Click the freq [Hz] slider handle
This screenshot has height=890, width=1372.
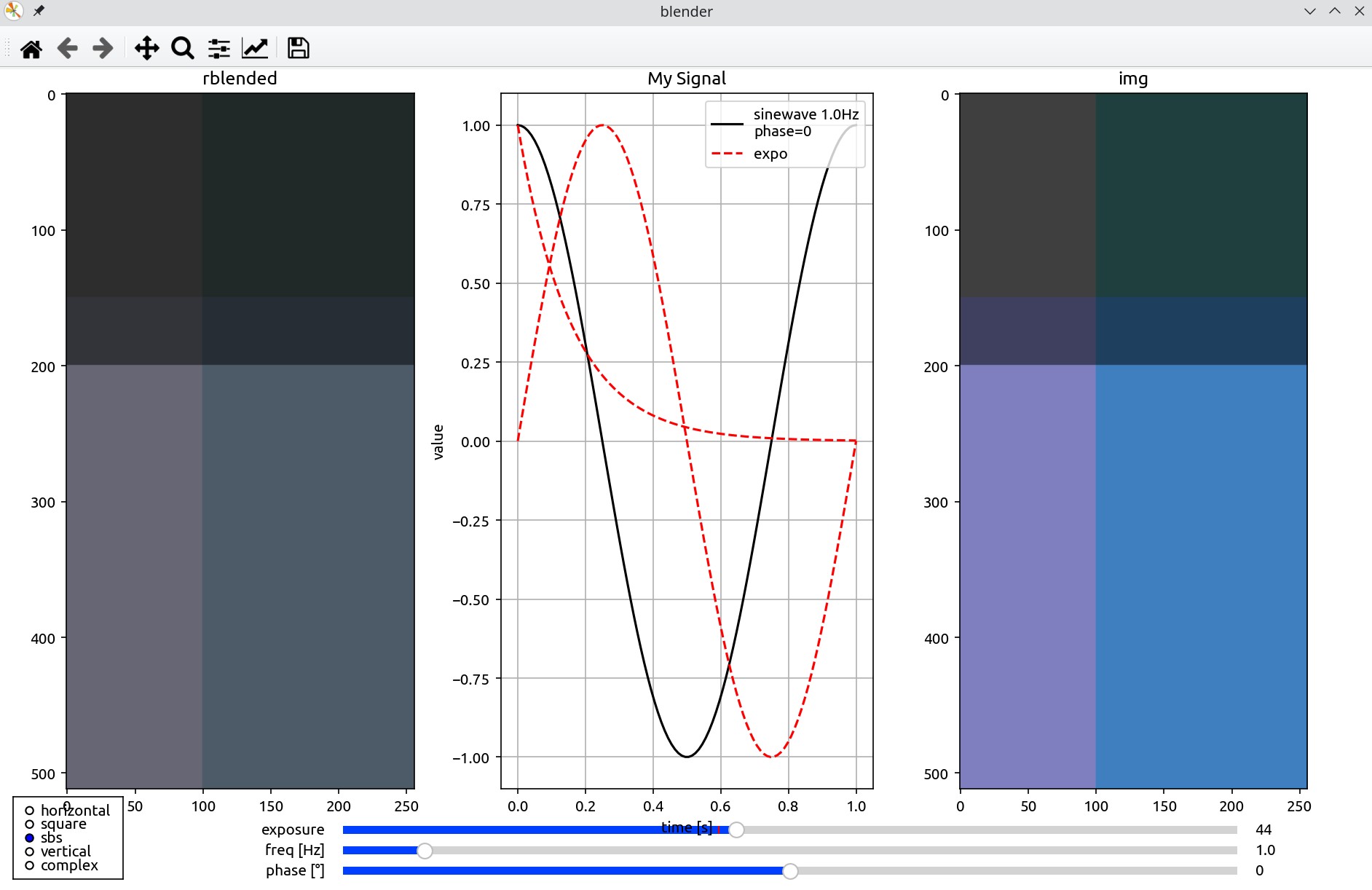pos(425,851)
